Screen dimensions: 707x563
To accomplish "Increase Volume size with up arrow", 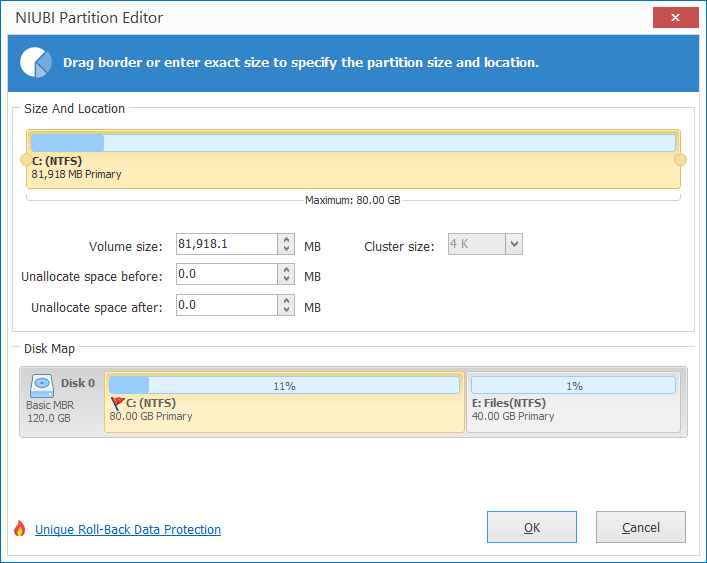I will [x=286, y=239].
